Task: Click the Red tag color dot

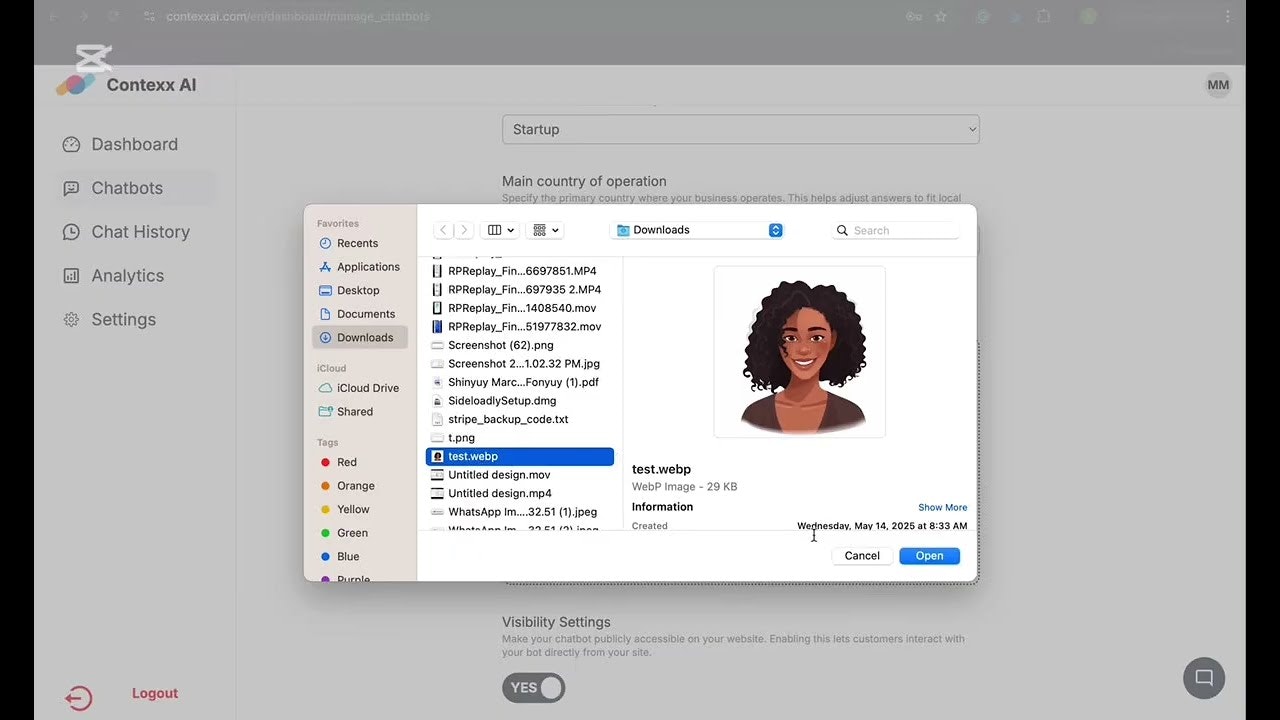Action: coord(326,462)
